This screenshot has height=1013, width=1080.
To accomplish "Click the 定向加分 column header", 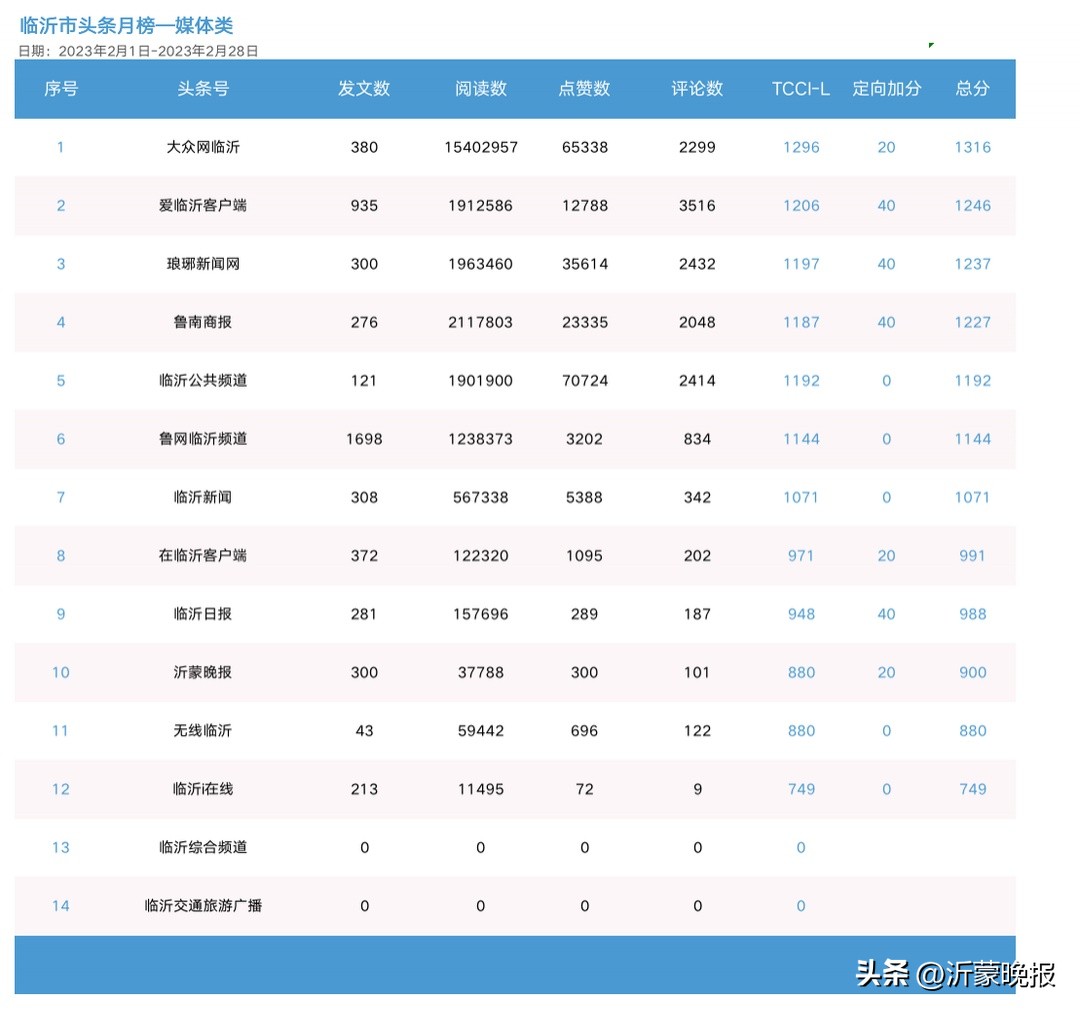I will 886,89.
